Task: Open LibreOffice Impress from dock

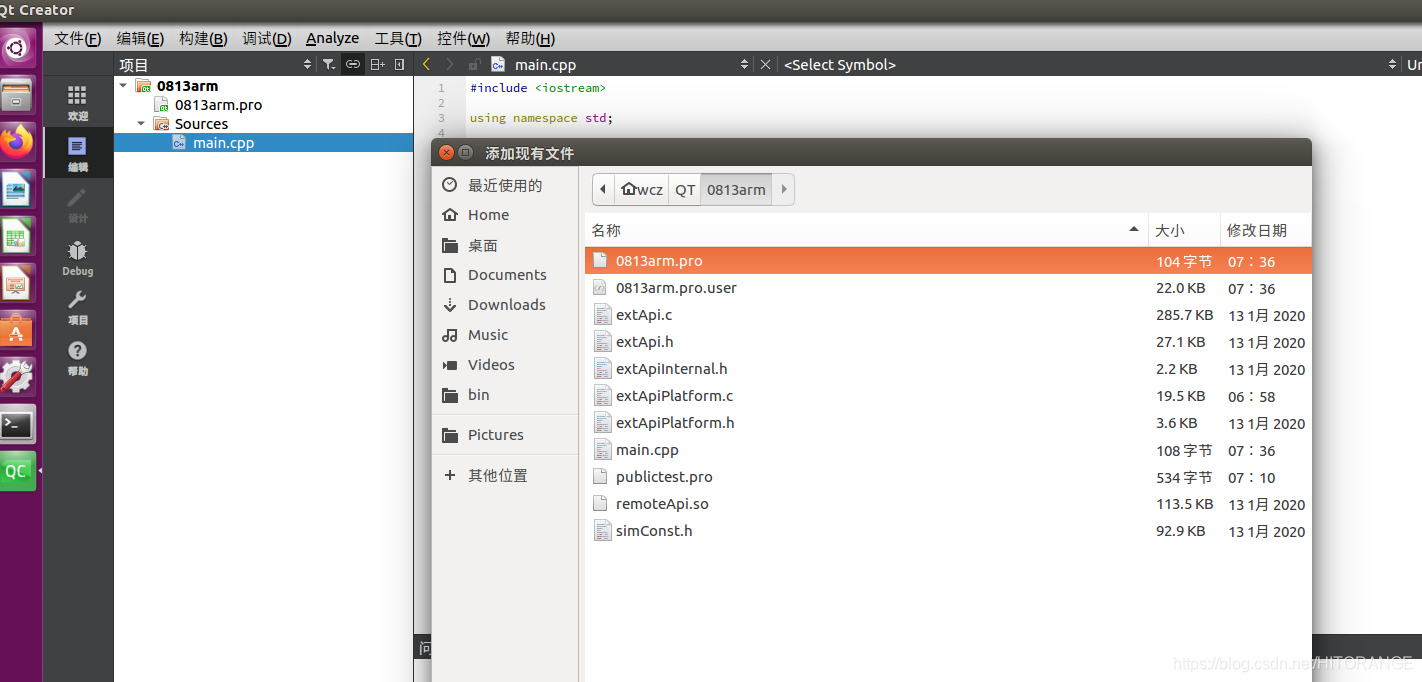Action: point(17,283)
